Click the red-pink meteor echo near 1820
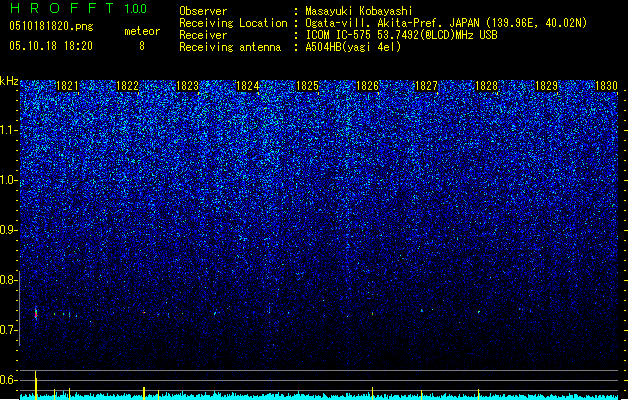629x400 pixels. [36, 313]
